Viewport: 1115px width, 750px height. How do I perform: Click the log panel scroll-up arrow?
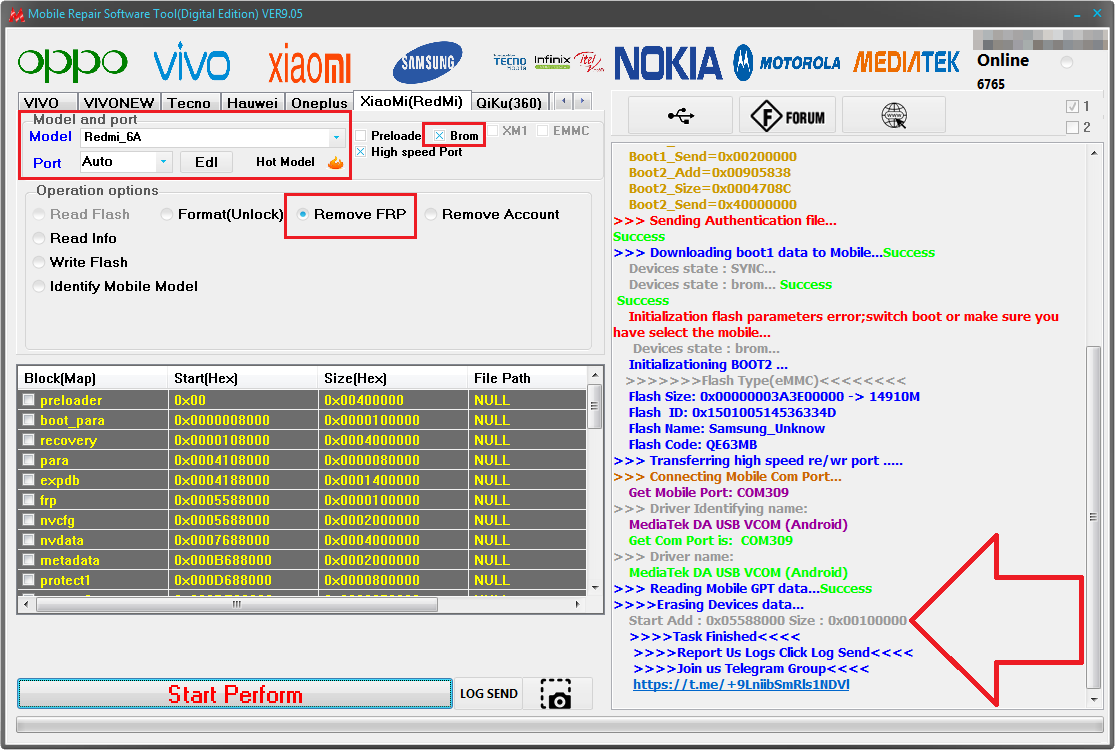pos(1094,153)
